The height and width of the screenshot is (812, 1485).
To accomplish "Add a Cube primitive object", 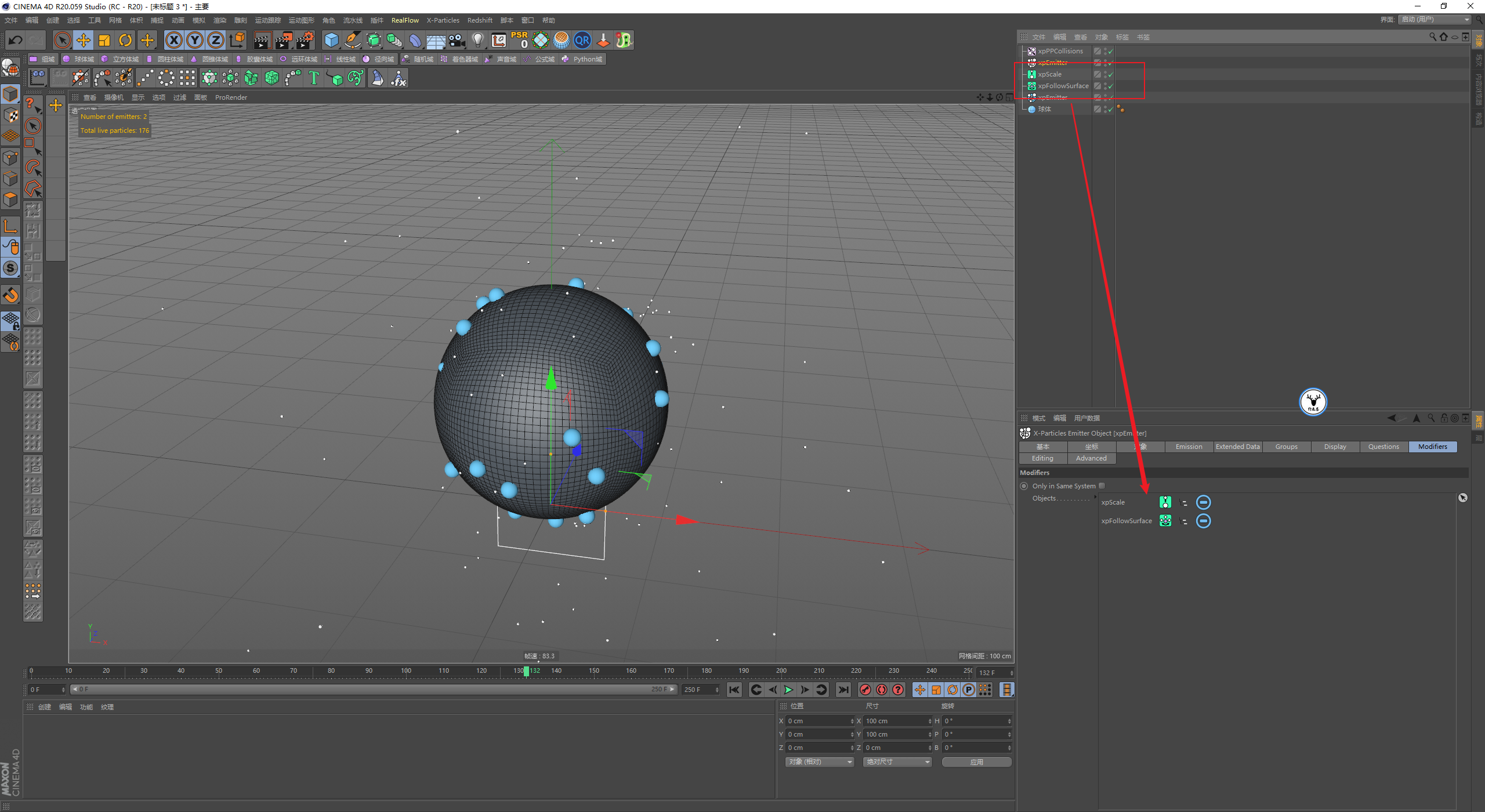I will [x=331, y=40].
